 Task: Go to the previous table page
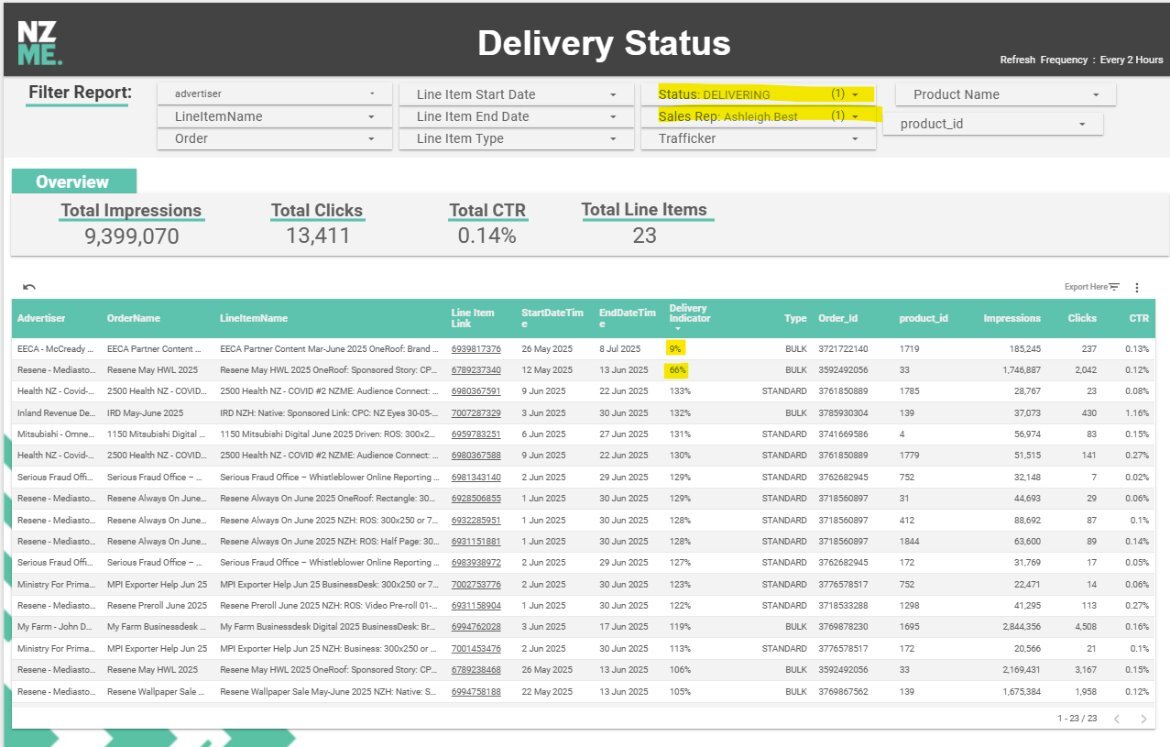(1118, 718)
